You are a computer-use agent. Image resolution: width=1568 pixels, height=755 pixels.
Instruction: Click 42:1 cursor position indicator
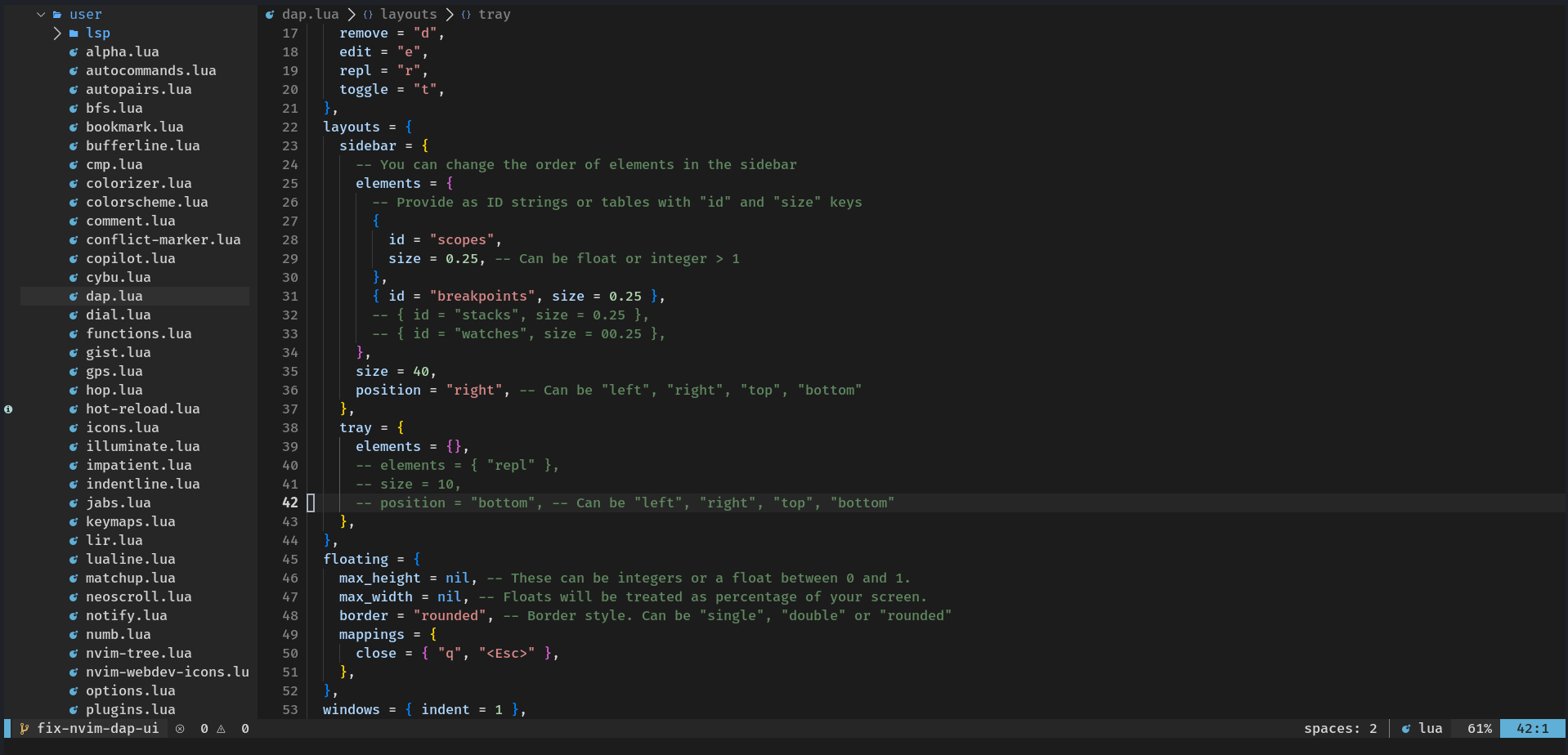point(1533,729)
